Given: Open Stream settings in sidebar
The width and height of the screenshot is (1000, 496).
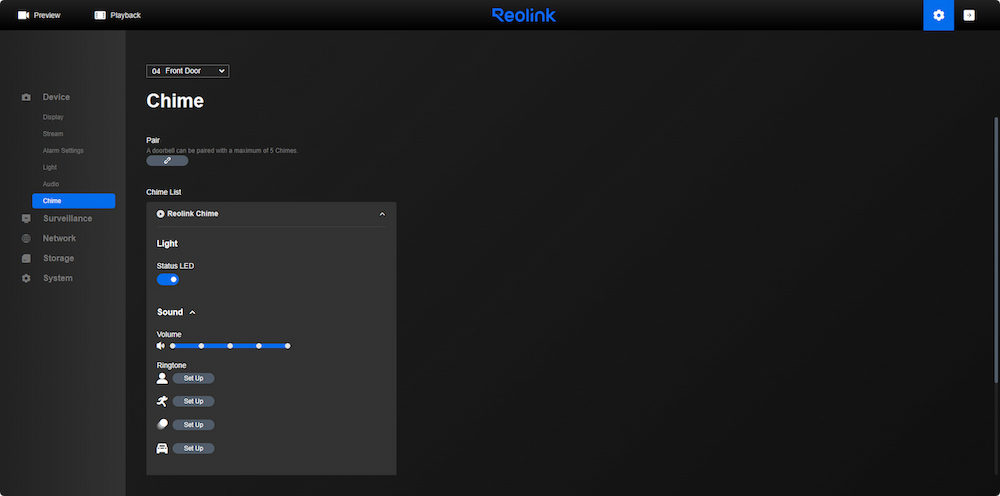Looking at the screenshot, I should point(53,134).
